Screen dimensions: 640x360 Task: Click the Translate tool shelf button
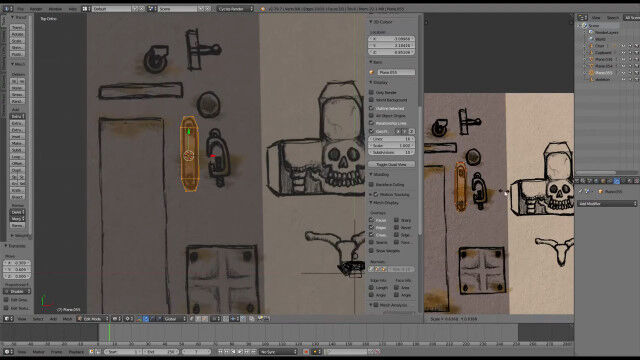pyautogui.click(x=17, y=27)
